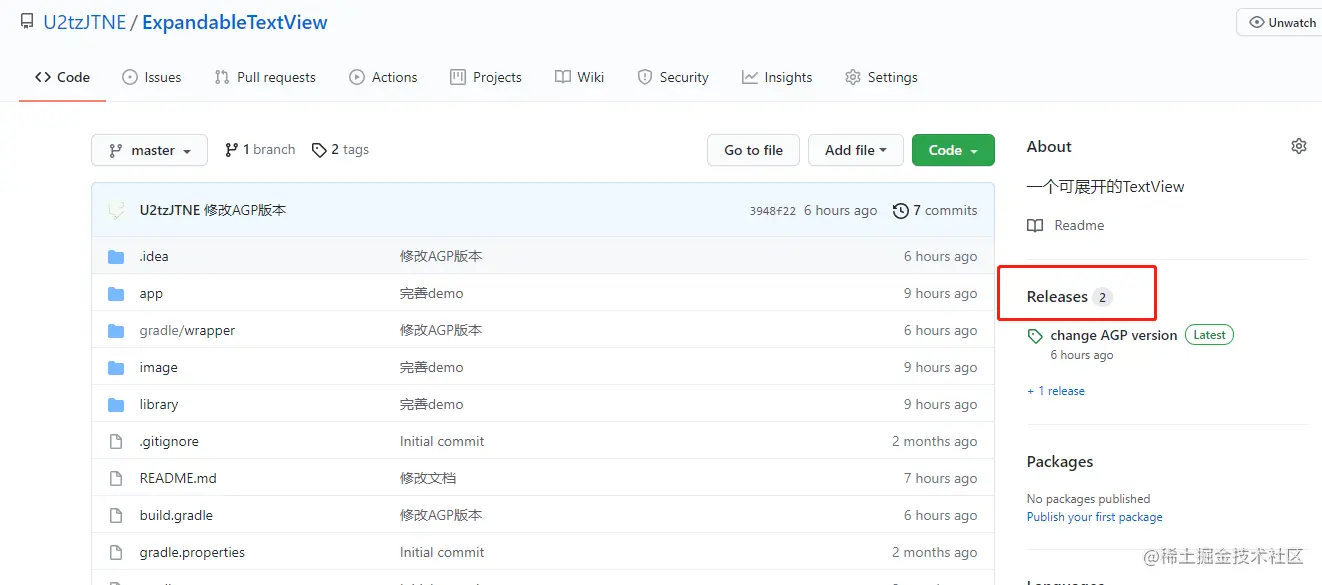Click the file icon for gradle.properties
The height and width of the screenshot is (585, 1322).
click(x=116, y=552)
